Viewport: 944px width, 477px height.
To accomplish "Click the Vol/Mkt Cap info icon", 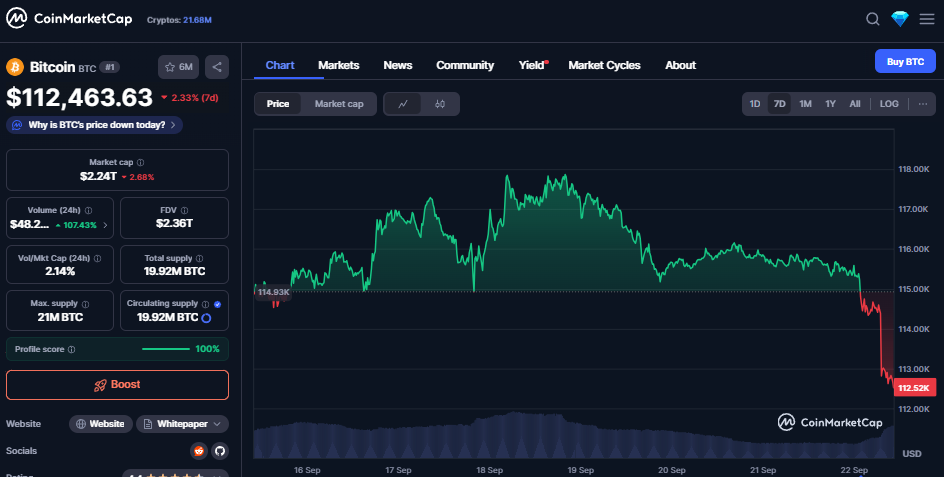I will [98, 258].
